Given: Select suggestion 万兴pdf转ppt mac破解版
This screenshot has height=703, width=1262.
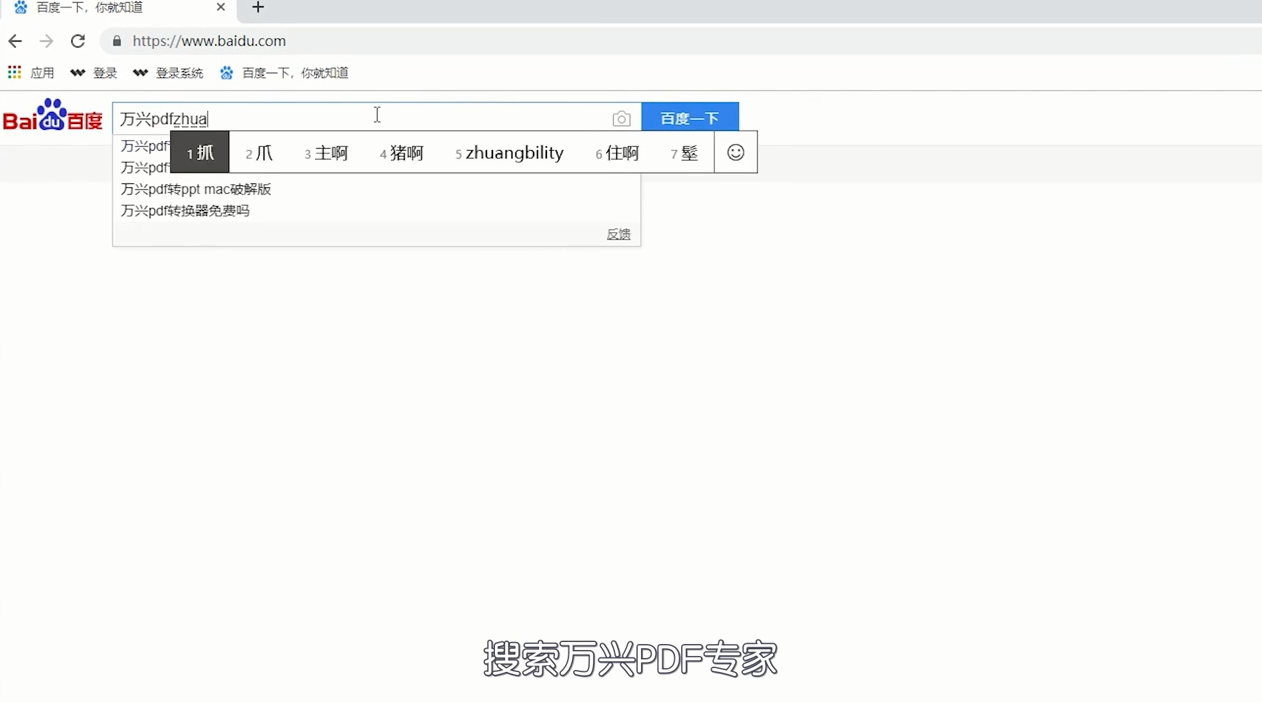Looking at the screenshot, I should tap(196, 189).
